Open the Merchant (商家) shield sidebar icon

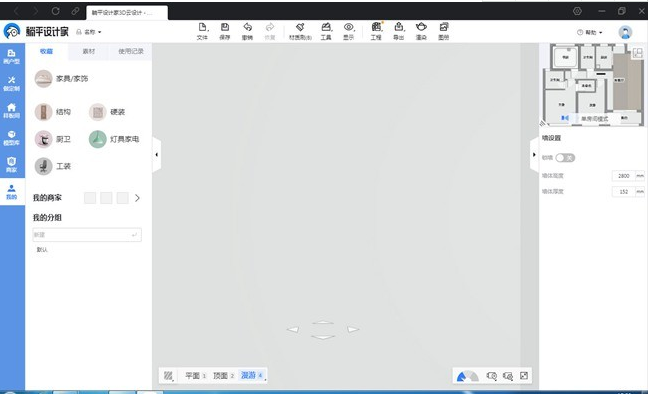(x=12, y=165)
